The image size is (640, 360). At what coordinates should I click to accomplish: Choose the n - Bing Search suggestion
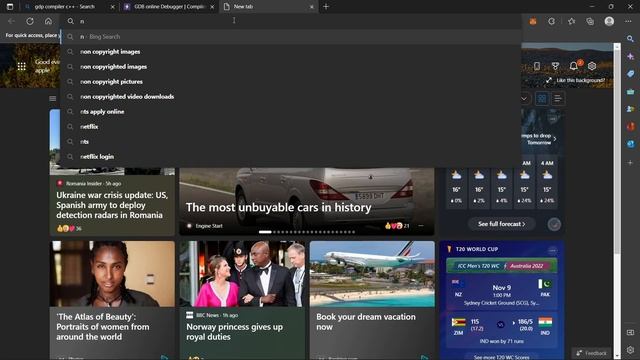click(x=291, y=37)
